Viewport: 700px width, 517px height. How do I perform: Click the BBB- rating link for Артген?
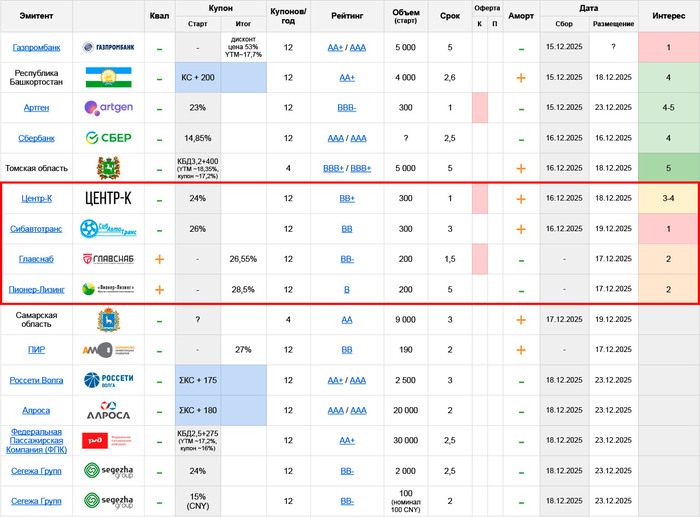[x=347, y=108]
